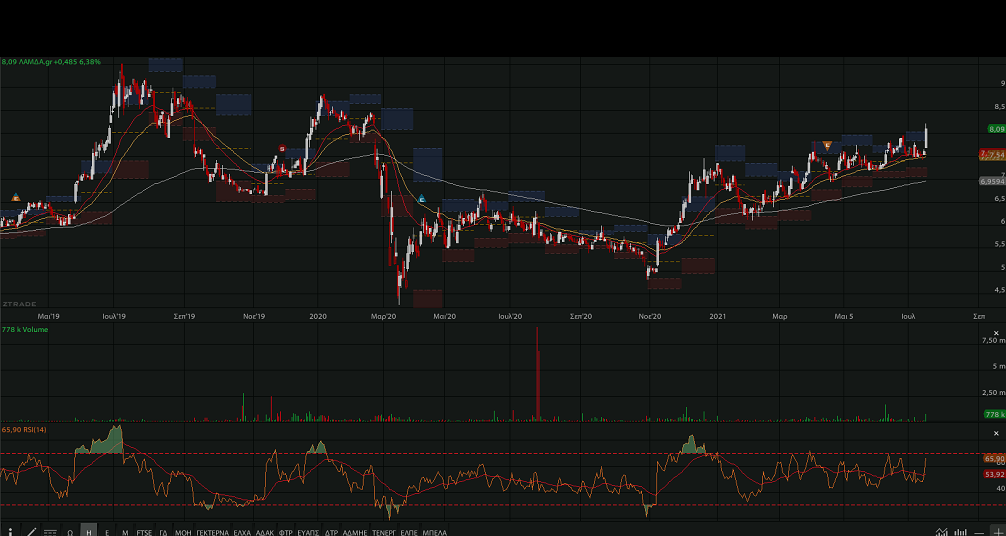Image resolution: width=1006 pixels, height=536 pixels.
Task: Switch to the M timeframe
Action: point(125,532)
